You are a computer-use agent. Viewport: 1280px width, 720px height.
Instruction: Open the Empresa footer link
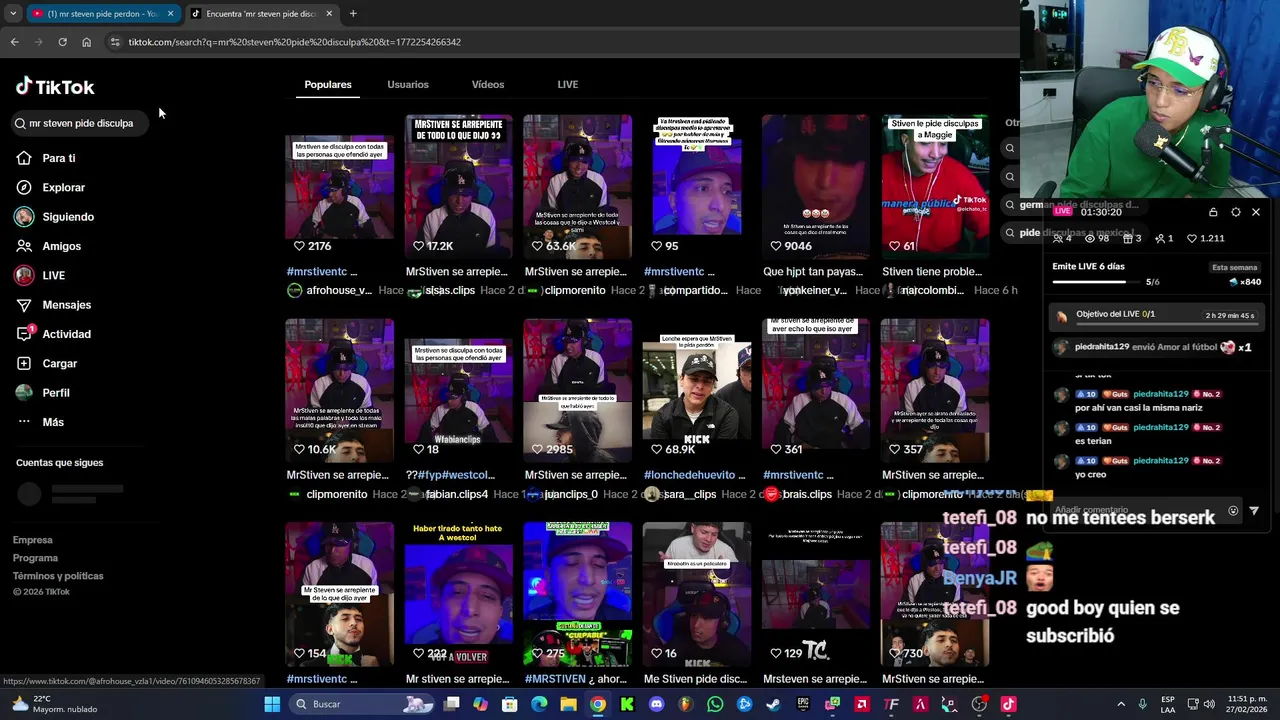click(33, 540)
